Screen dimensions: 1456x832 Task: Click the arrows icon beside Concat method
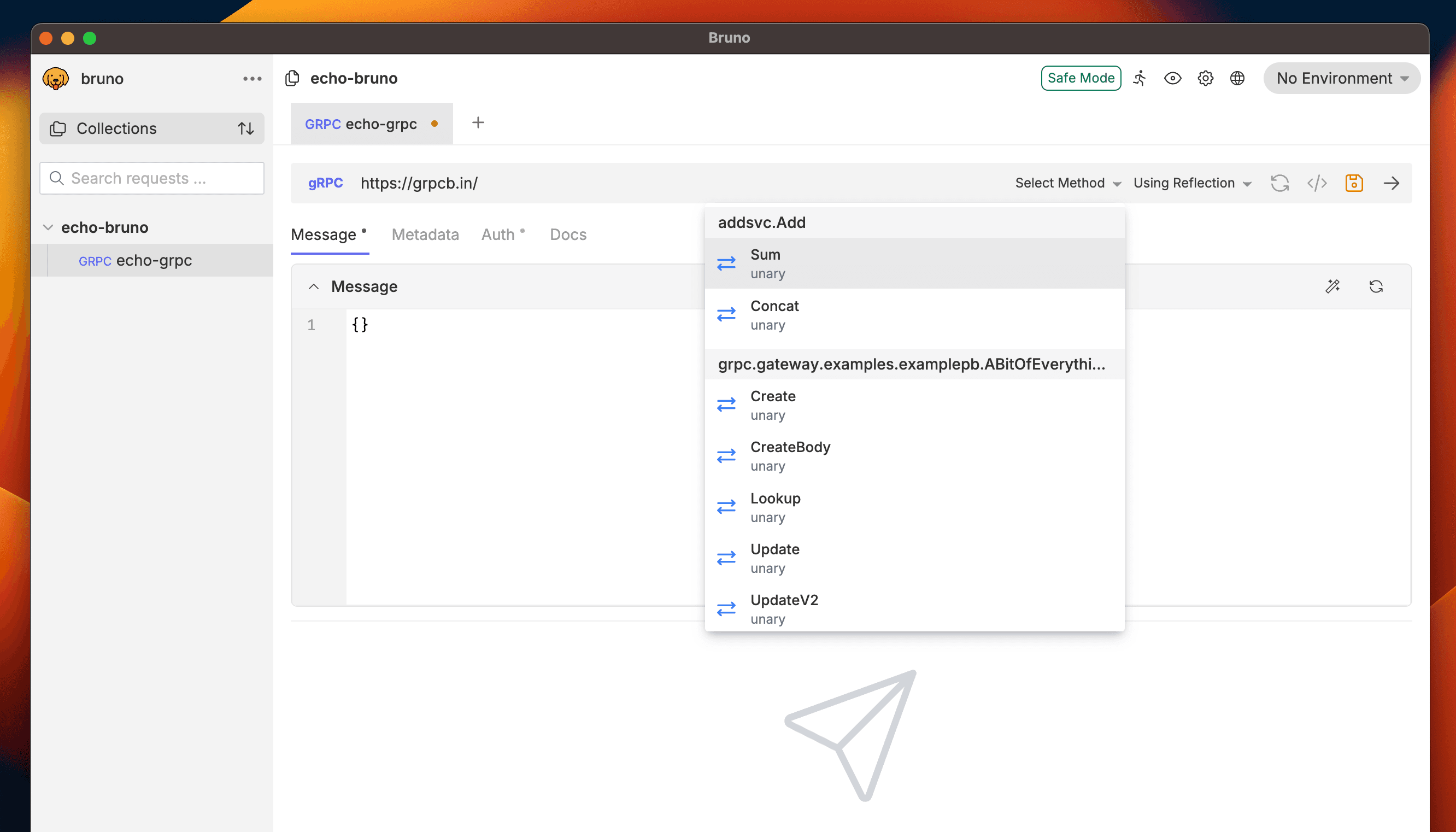pyautogui.click(x=726, y=315)
